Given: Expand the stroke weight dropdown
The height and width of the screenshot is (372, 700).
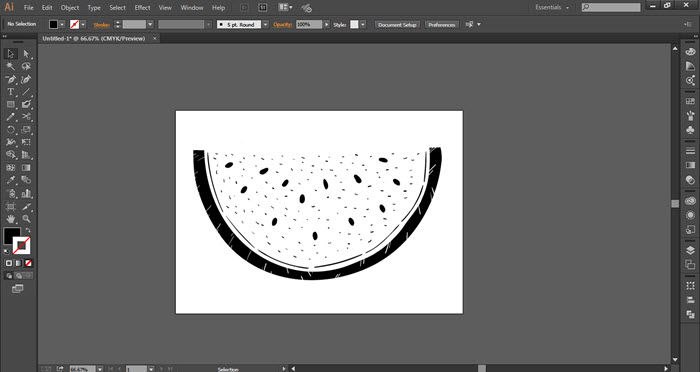Looking at the screenshot, I should click(150, 25).
